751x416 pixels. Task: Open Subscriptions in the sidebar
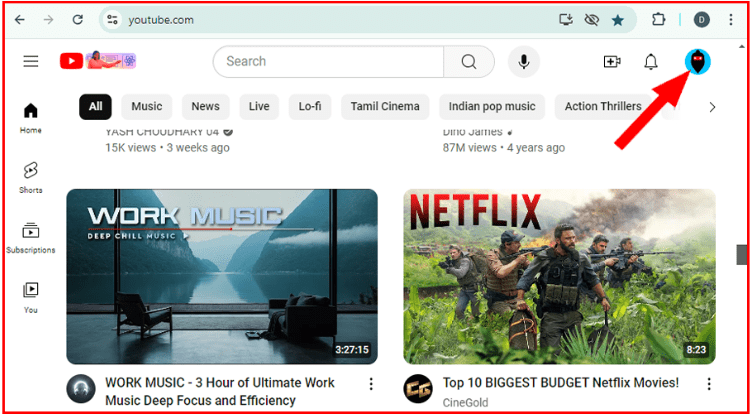[x=31, y=238]
